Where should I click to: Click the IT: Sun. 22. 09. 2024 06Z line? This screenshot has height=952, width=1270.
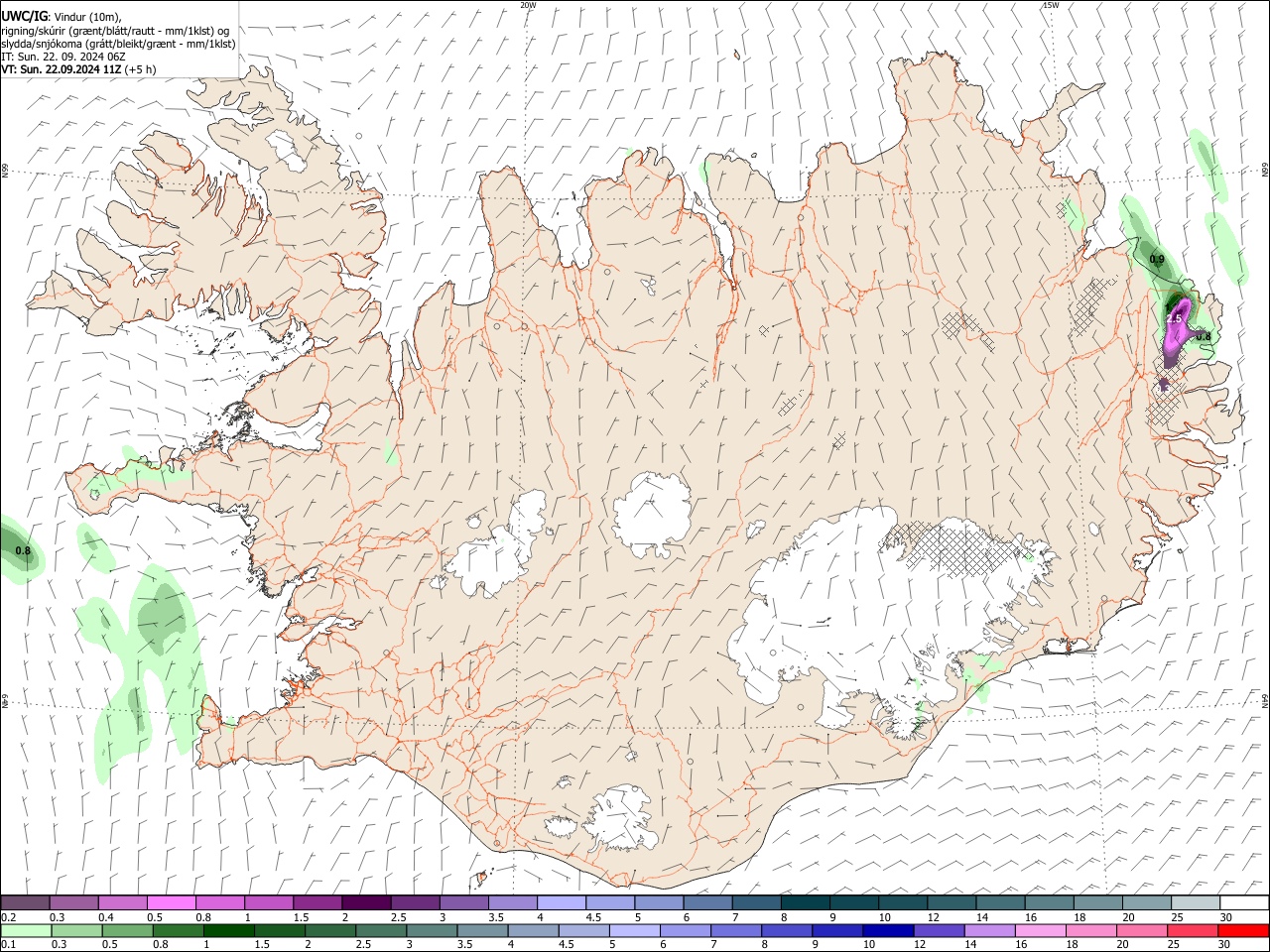click(x=63, y=57)
